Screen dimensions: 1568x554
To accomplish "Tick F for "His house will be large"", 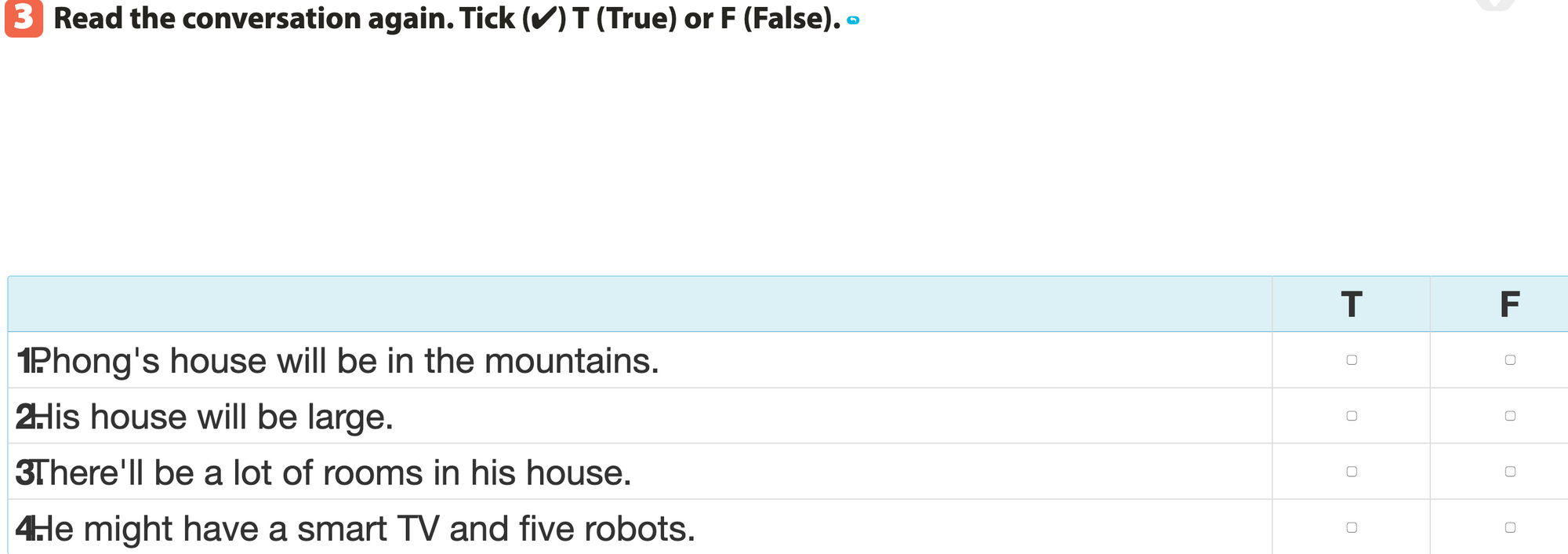I will 1510,416.
